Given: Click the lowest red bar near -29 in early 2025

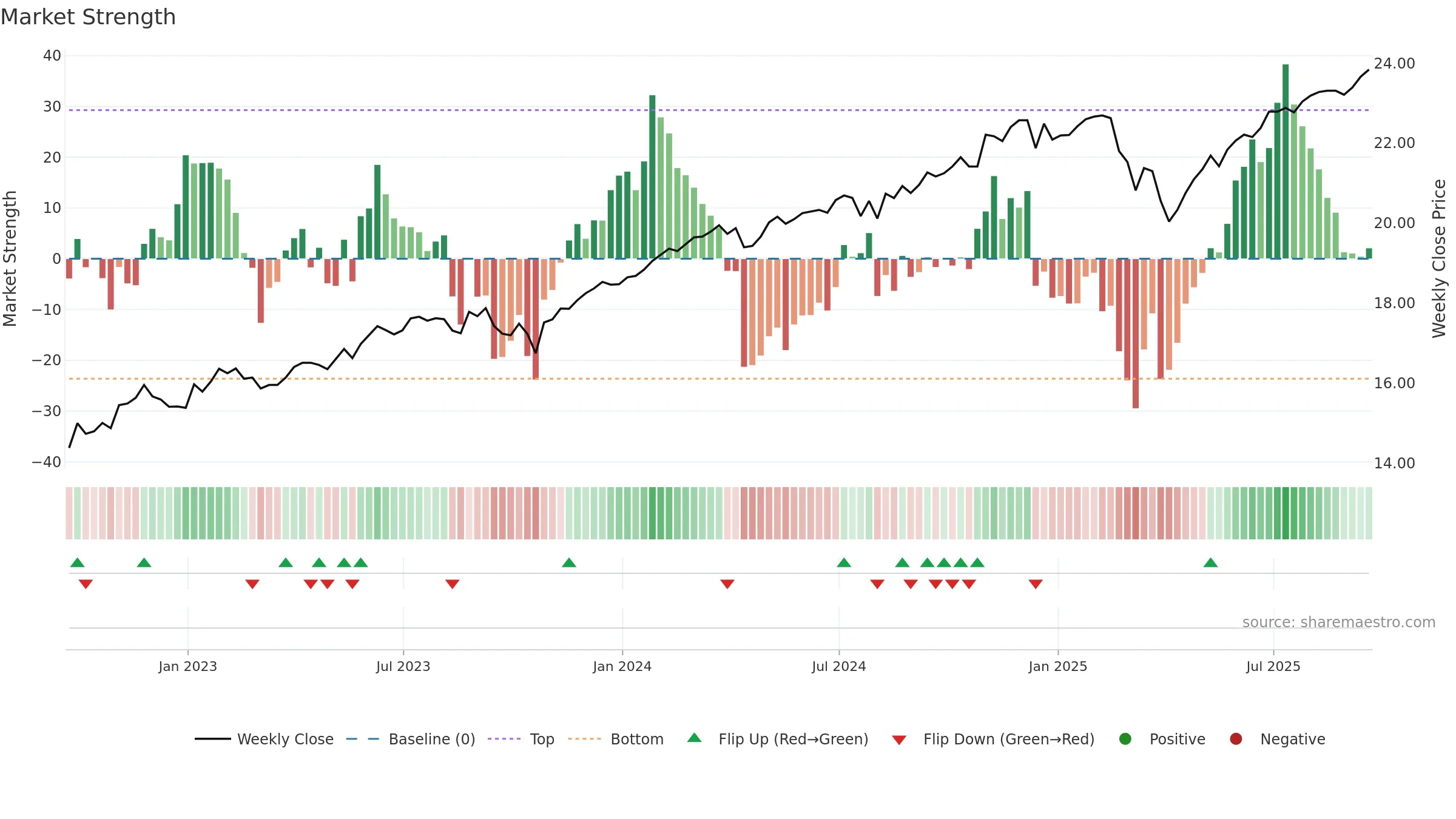Looking at the screenshot, I should [x=1136, y=333].
